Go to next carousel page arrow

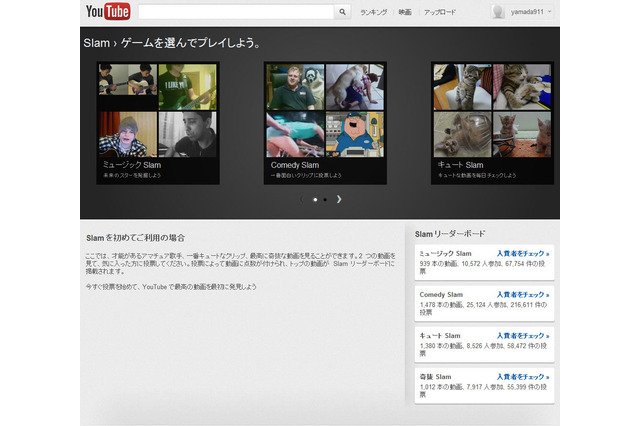pos(339,199)
